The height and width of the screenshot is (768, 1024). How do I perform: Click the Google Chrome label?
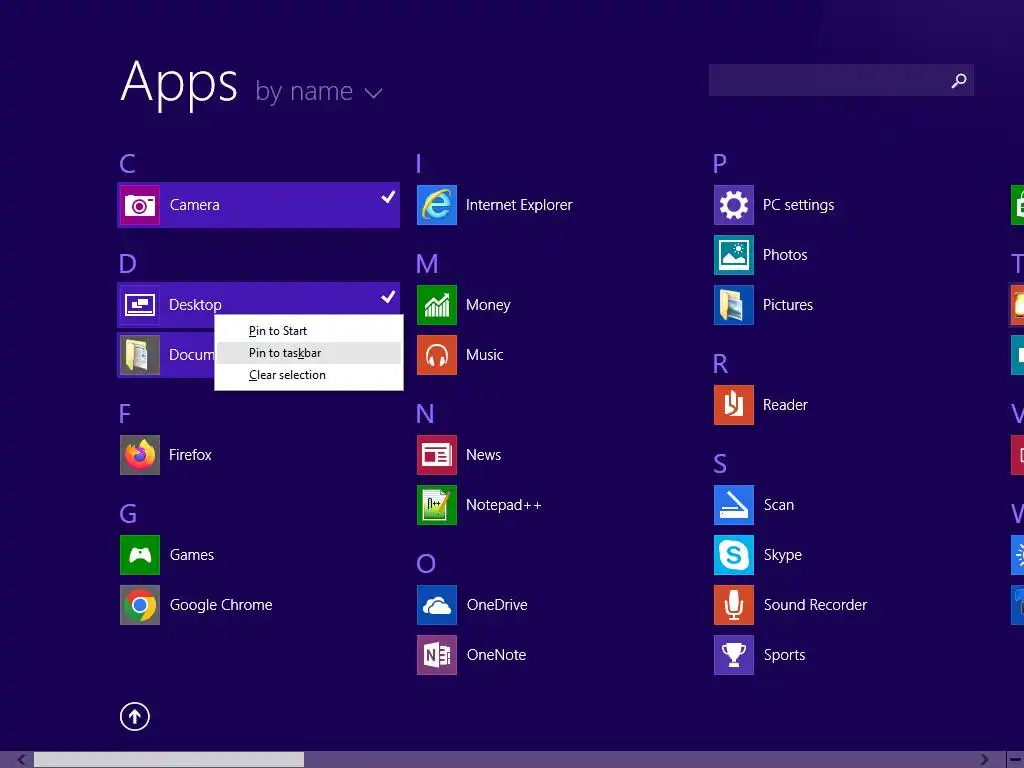tap(221, 605)
